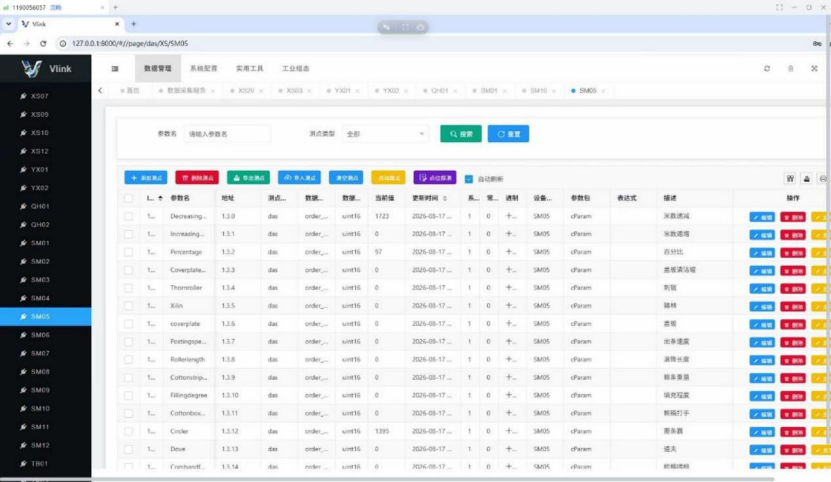Click the refresh icon in the top header
The height and width of the screenshot is (482, 831).
click(767, 68)
